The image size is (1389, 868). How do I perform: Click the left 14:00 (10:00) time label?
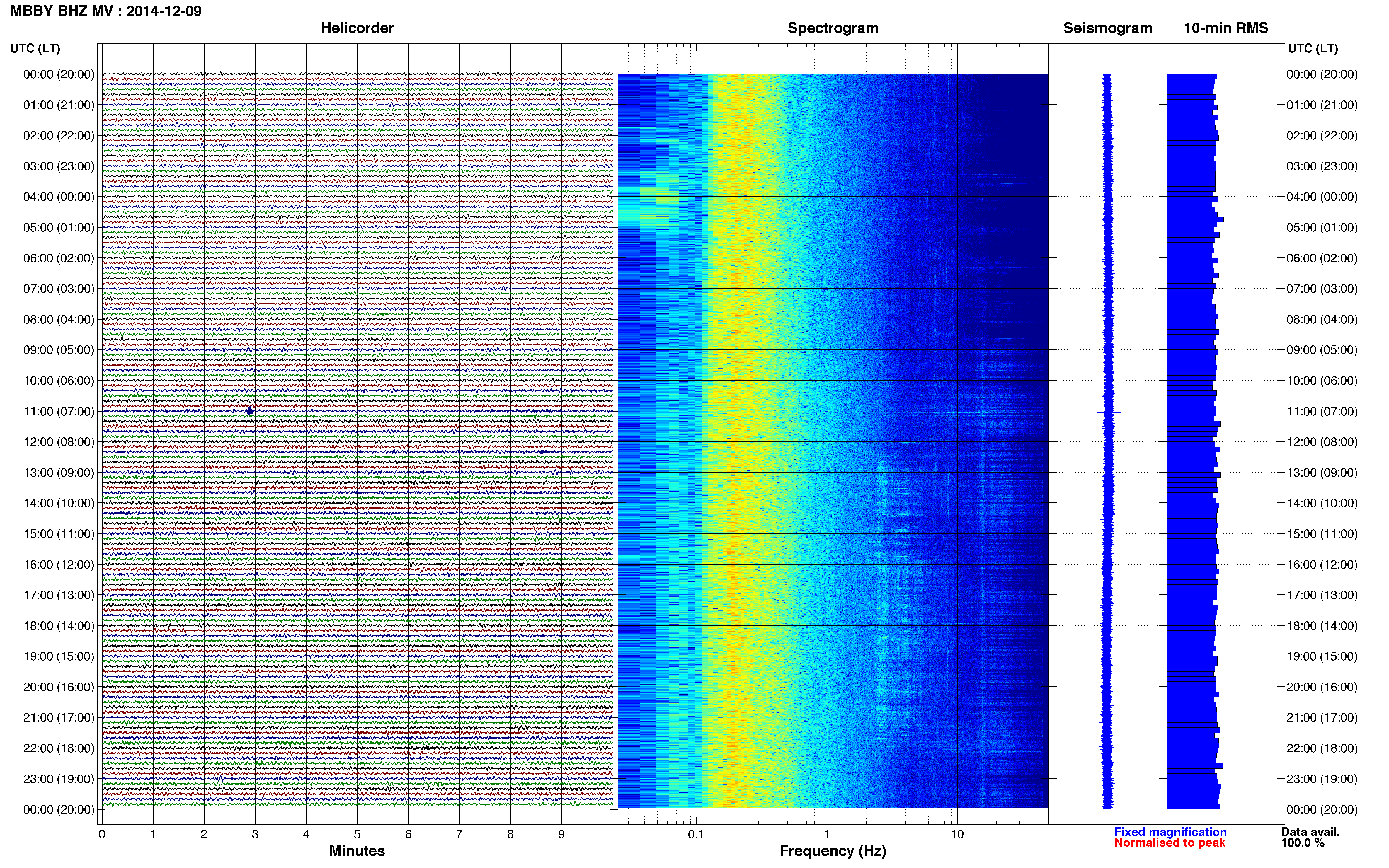(x=59, y=504)
